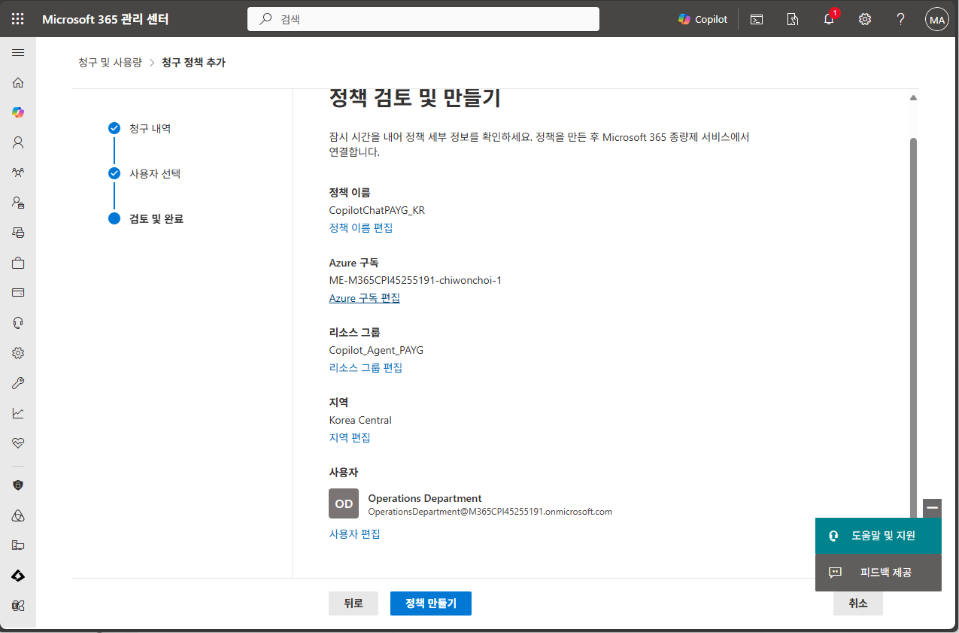Click the 뒤로 back button

(354, 603)
